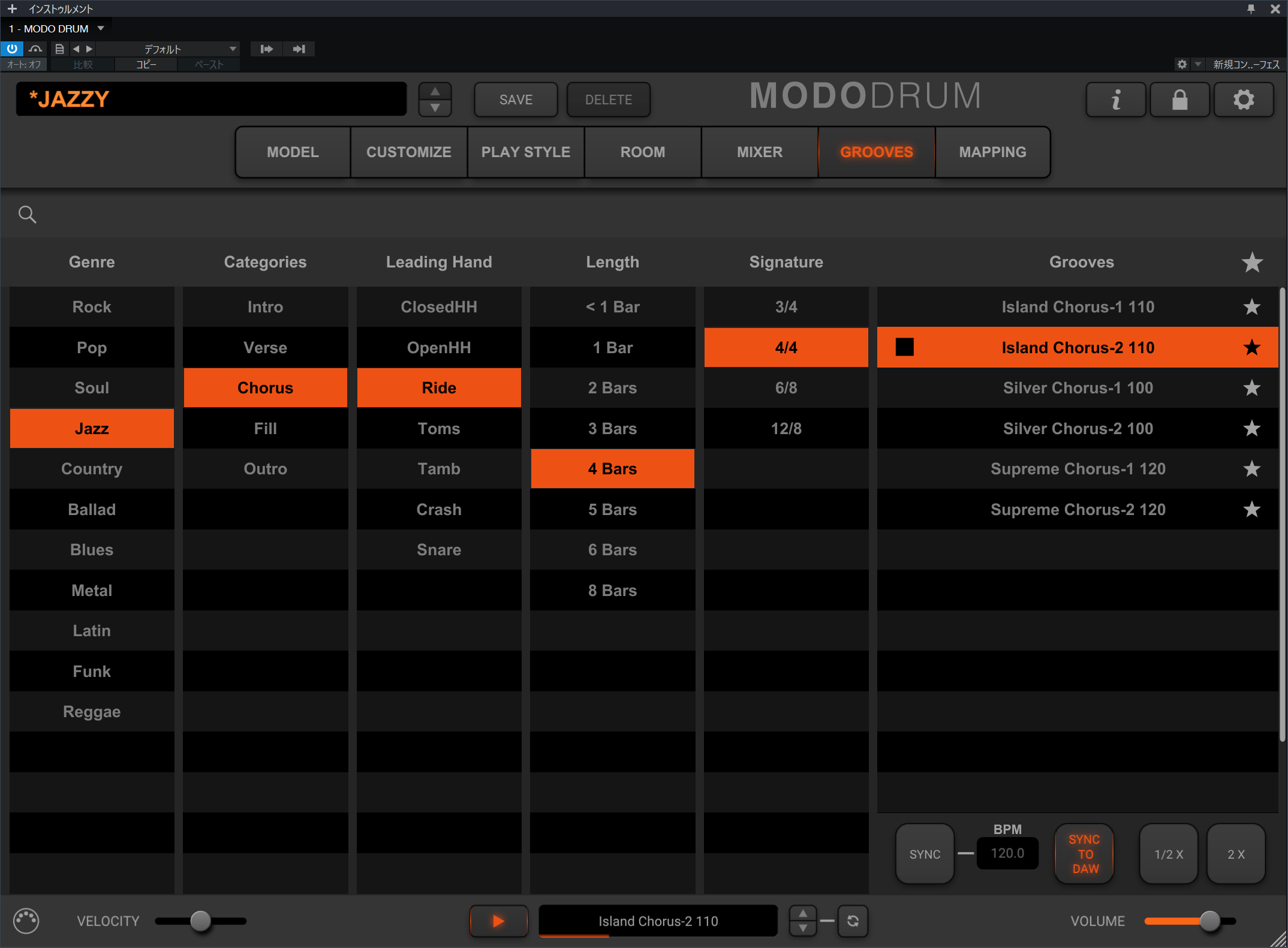Screen dimensions: 1288x948
Task: Open the *JAZZY preset name field
Action: tap(211, 99)
